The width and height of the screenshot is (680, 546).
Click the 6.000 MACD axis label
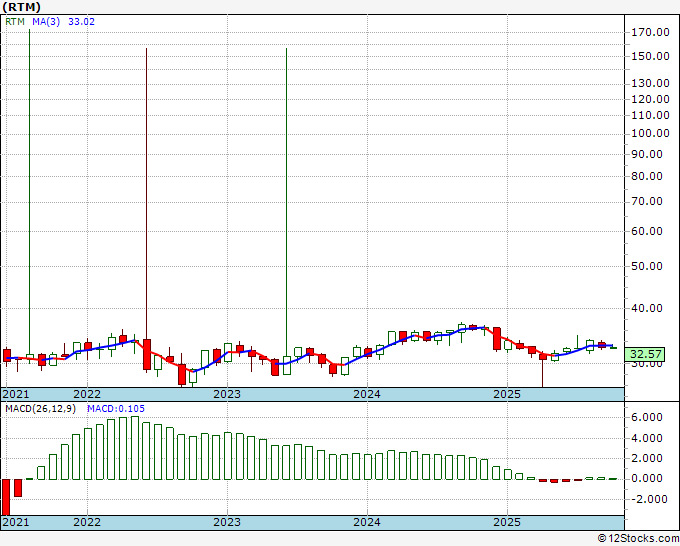tap(647, 418)
